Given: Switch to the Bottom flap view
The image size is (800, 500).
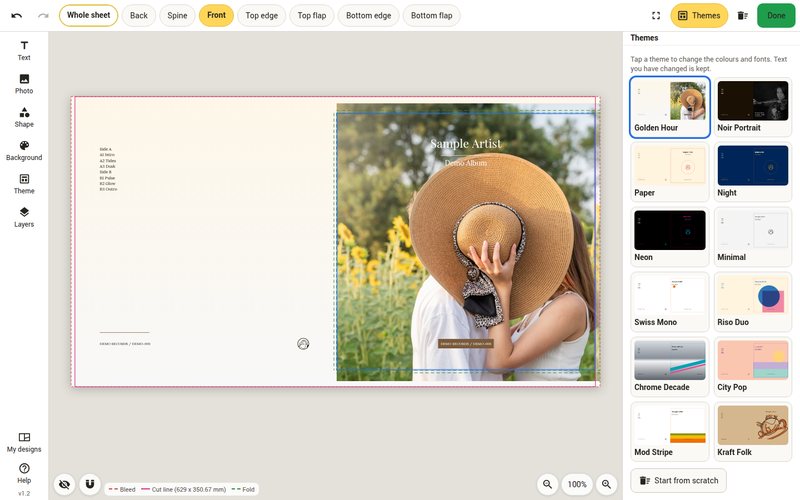Looking at the screenshot, I should coord(432,16).
